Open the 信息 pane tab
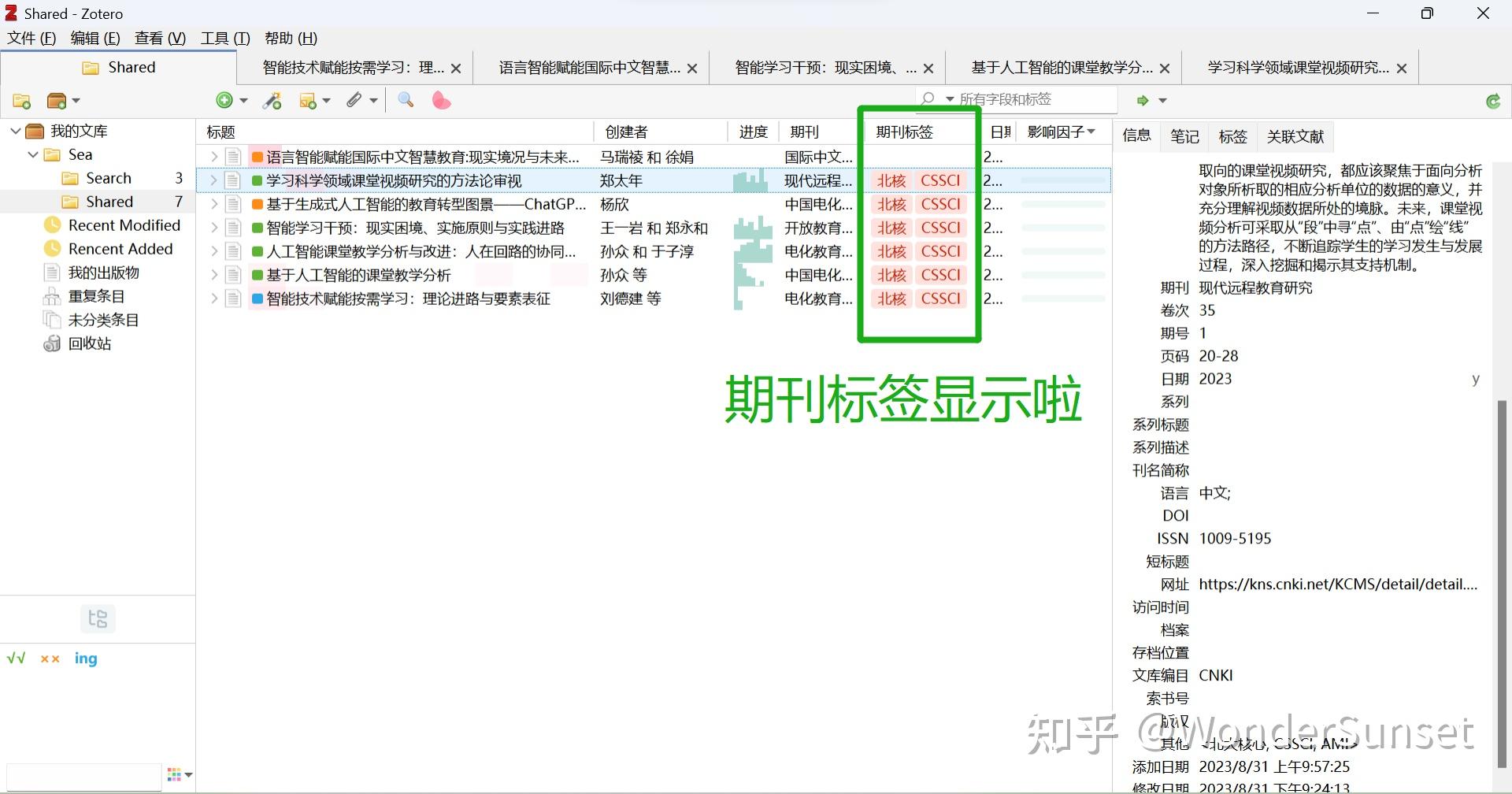Screen dimensions: 1512x794 (1136, 135)
